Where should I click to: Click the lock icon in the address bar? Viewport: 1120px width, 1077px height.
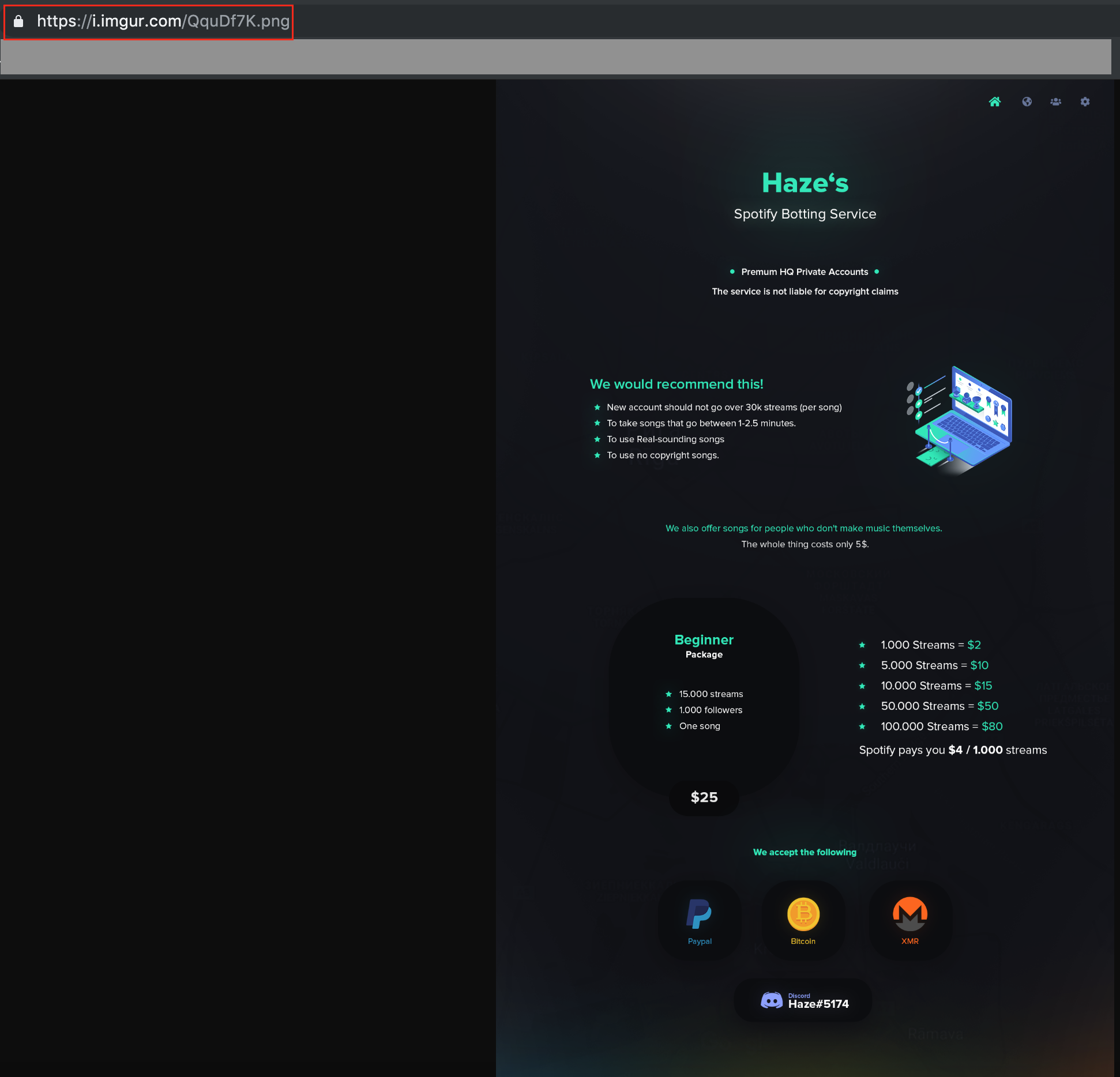[x=18, y=22]
